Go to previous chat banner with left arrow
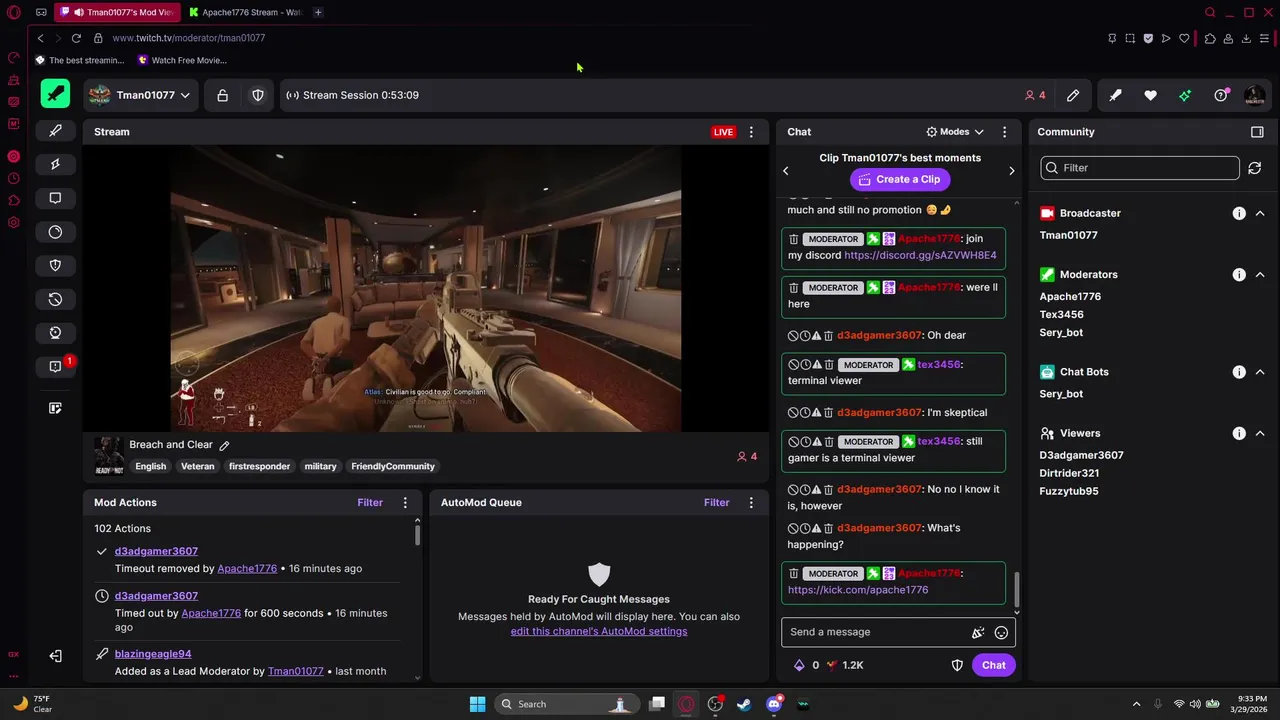The height and width of the screenshot is (720, 1280). point(786,171)
